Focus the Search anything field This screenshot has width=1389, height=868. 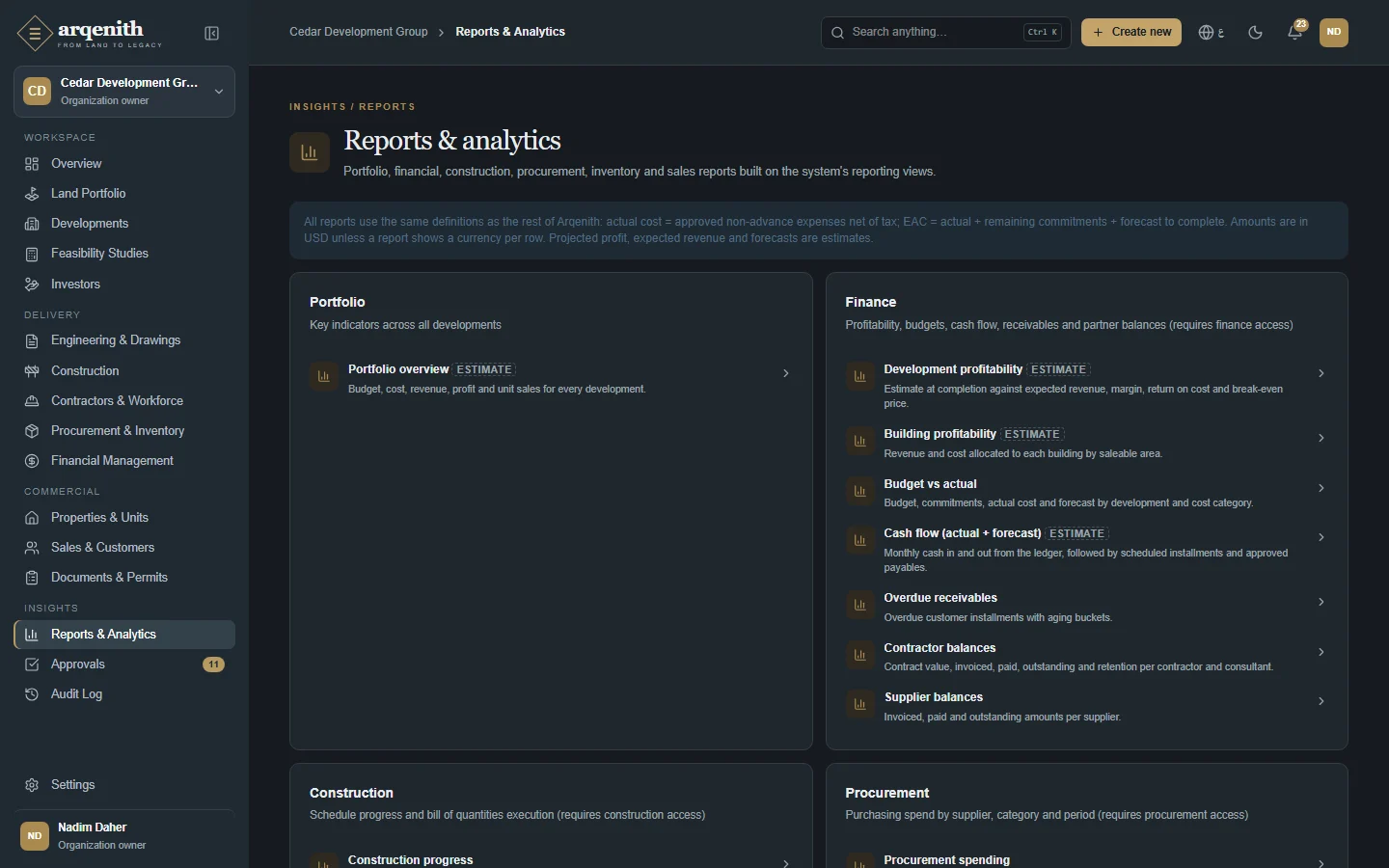tap(946, 32)
